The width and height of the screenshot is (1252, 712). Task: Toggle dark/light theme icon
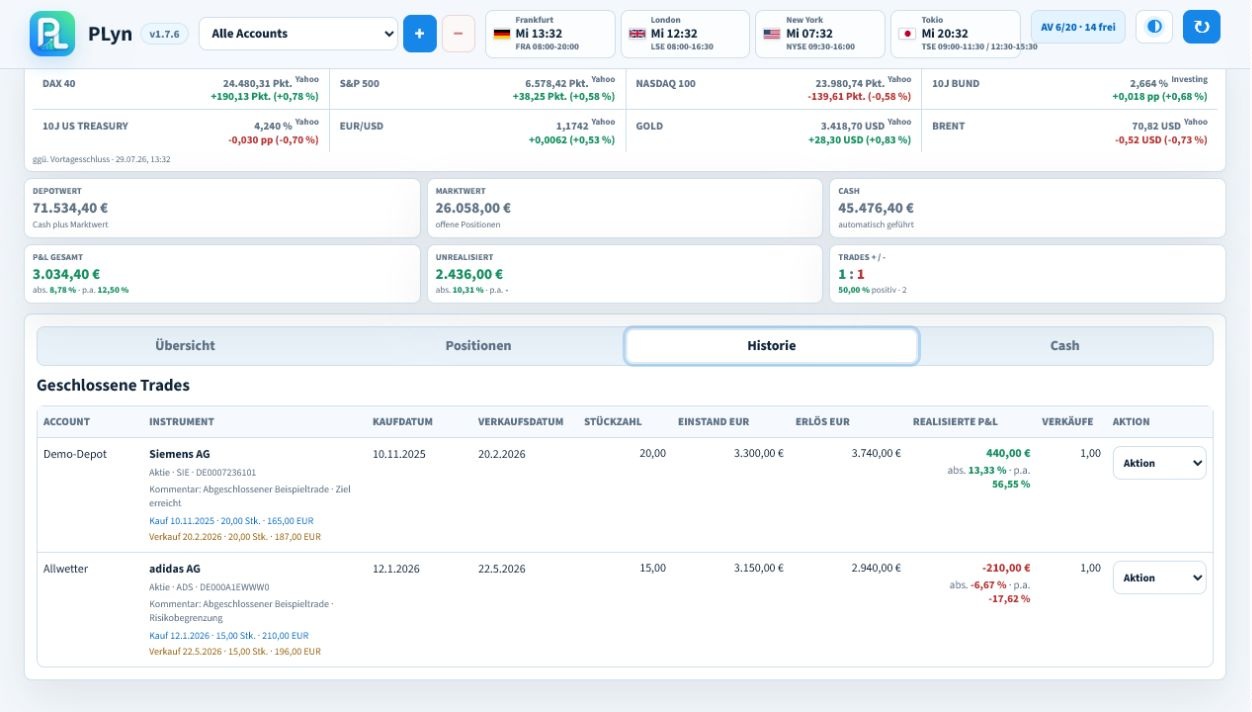pyautogui.click(x=1154, y=27)
